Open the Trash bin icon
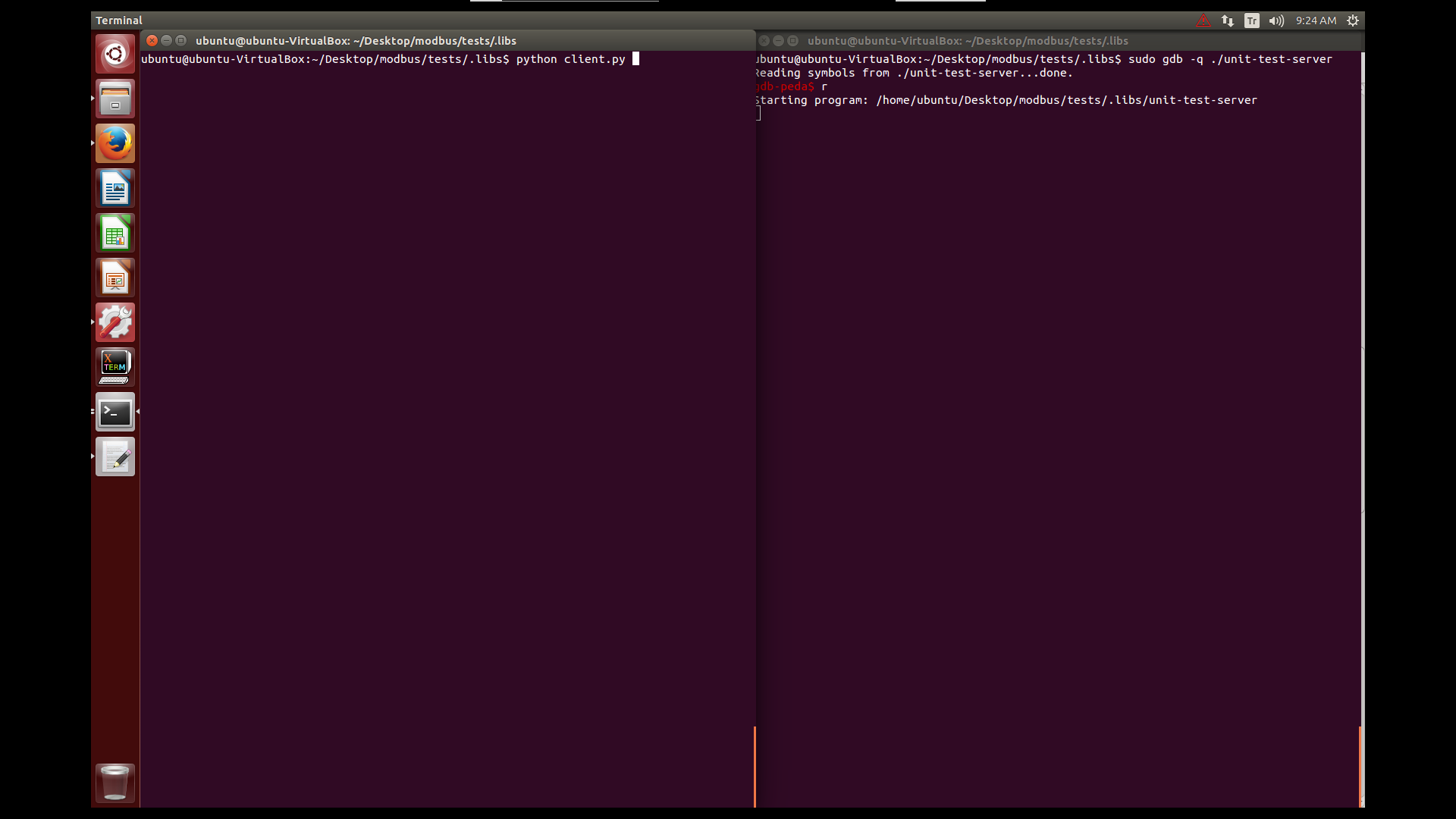1456x819 pixels. point(115,783)
